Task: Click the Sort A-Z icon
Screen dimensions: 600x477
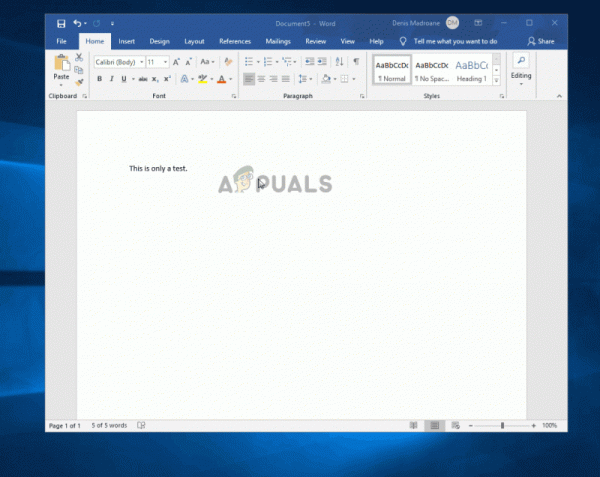Action: pyautogui.click(x=339, y=62)
